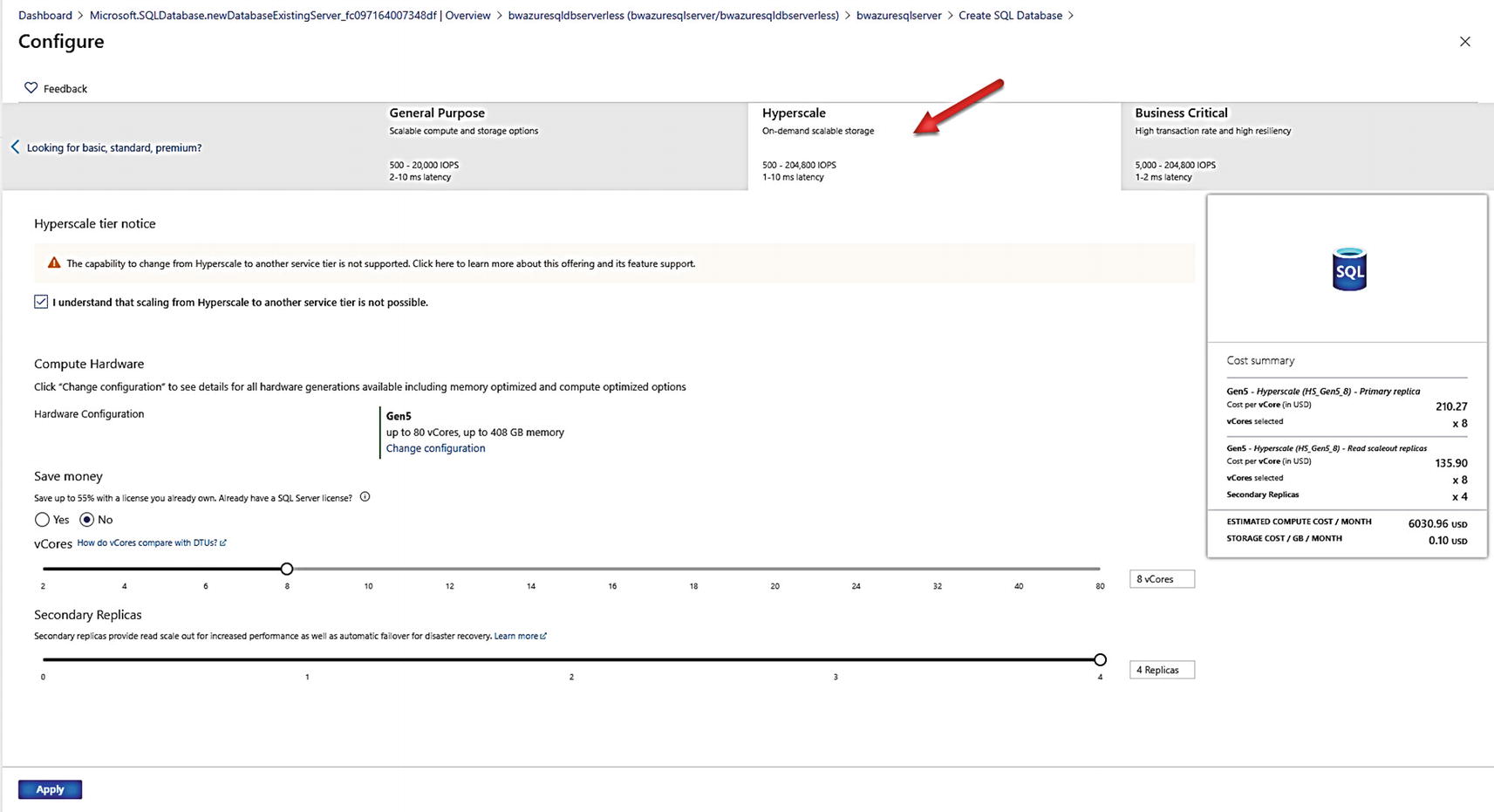This screenshot has width=1494, height=812.
Task: Click the SQL database icon in cost card
Action: tap(1349, 270)
